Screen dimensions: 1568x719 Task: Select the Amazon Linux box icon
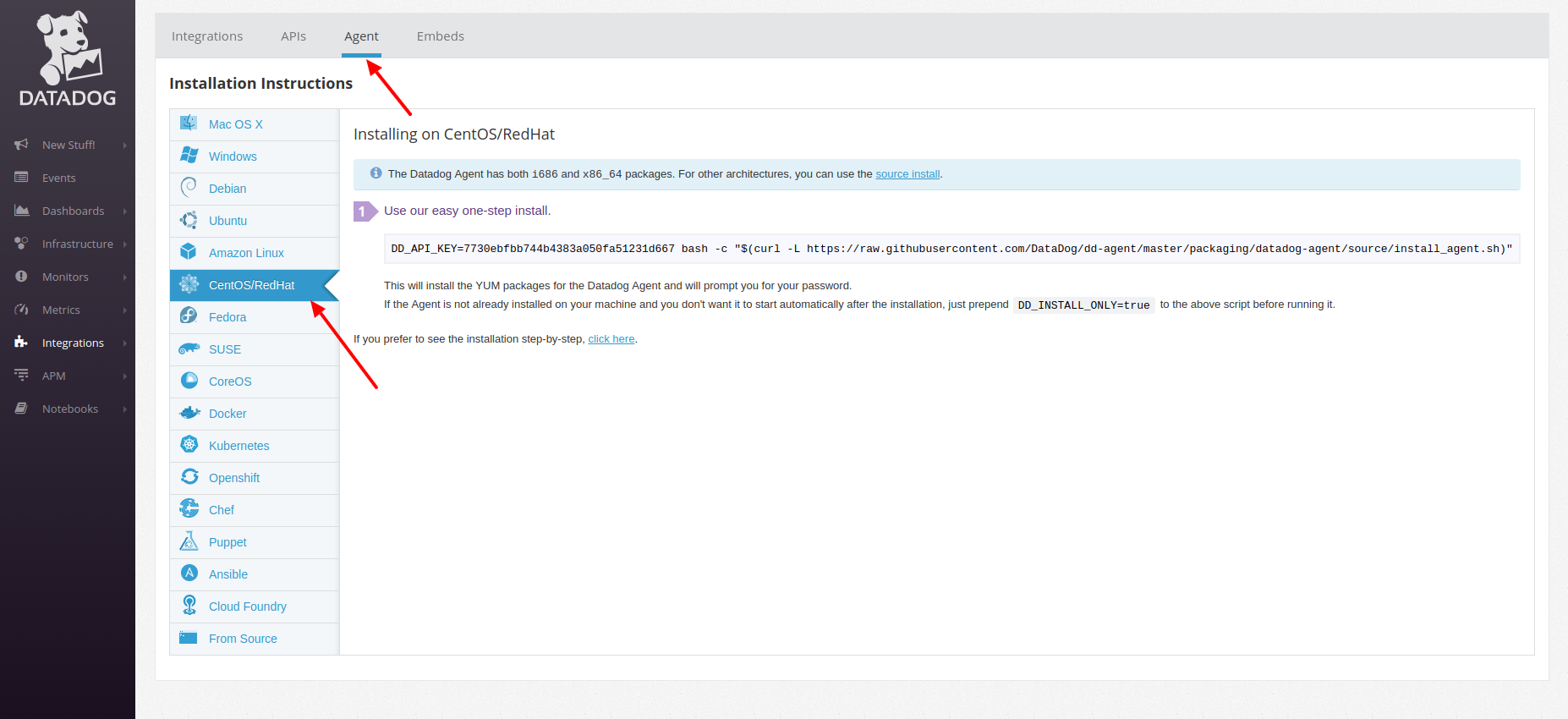pyautogui.click(x=189, y=252)
